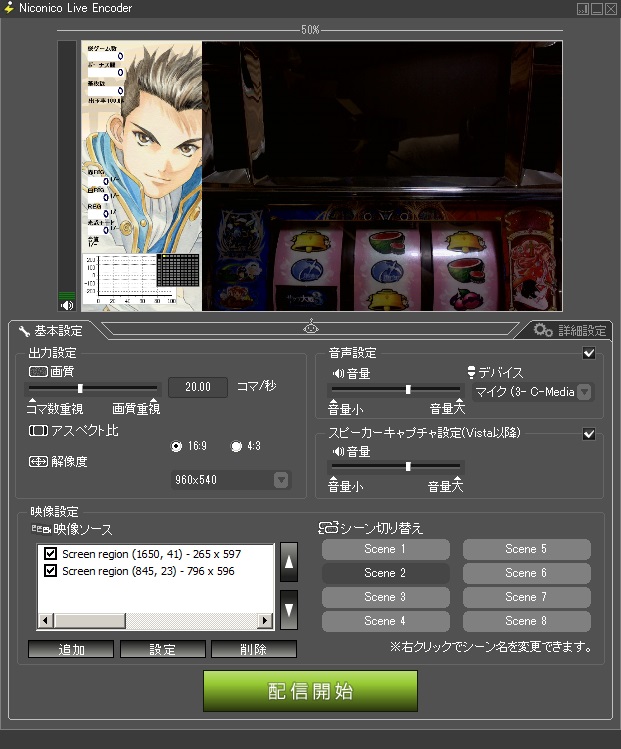
Task: Click the 画質 quality icon
Action: point(38,372)
